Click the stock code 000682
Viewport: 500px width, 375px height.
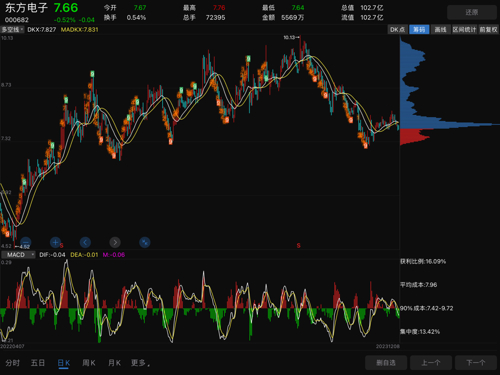point(17,20)
